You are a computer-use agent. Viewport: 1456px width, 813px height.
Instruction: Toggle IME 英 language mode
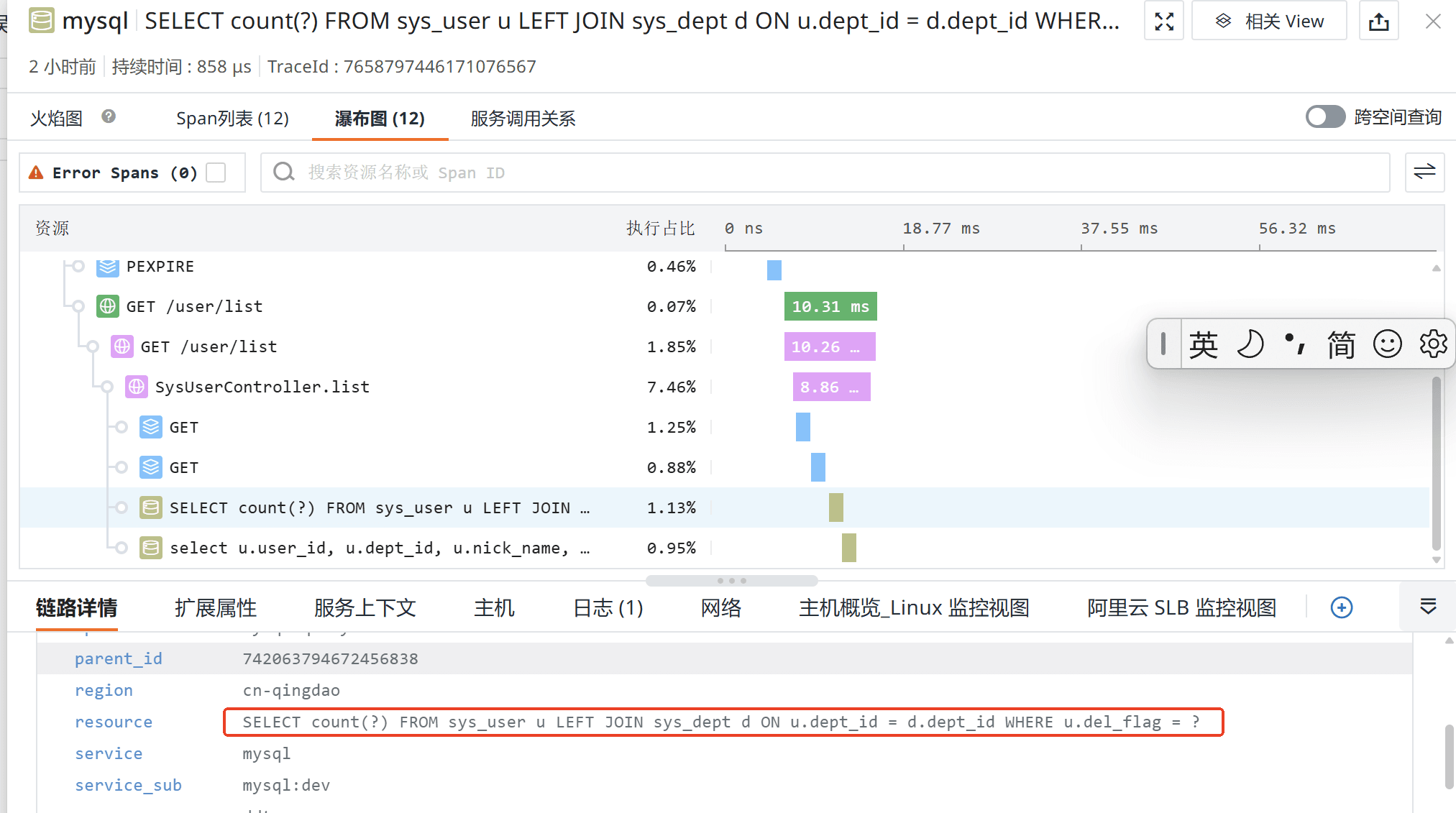[x=1203, y=344]
